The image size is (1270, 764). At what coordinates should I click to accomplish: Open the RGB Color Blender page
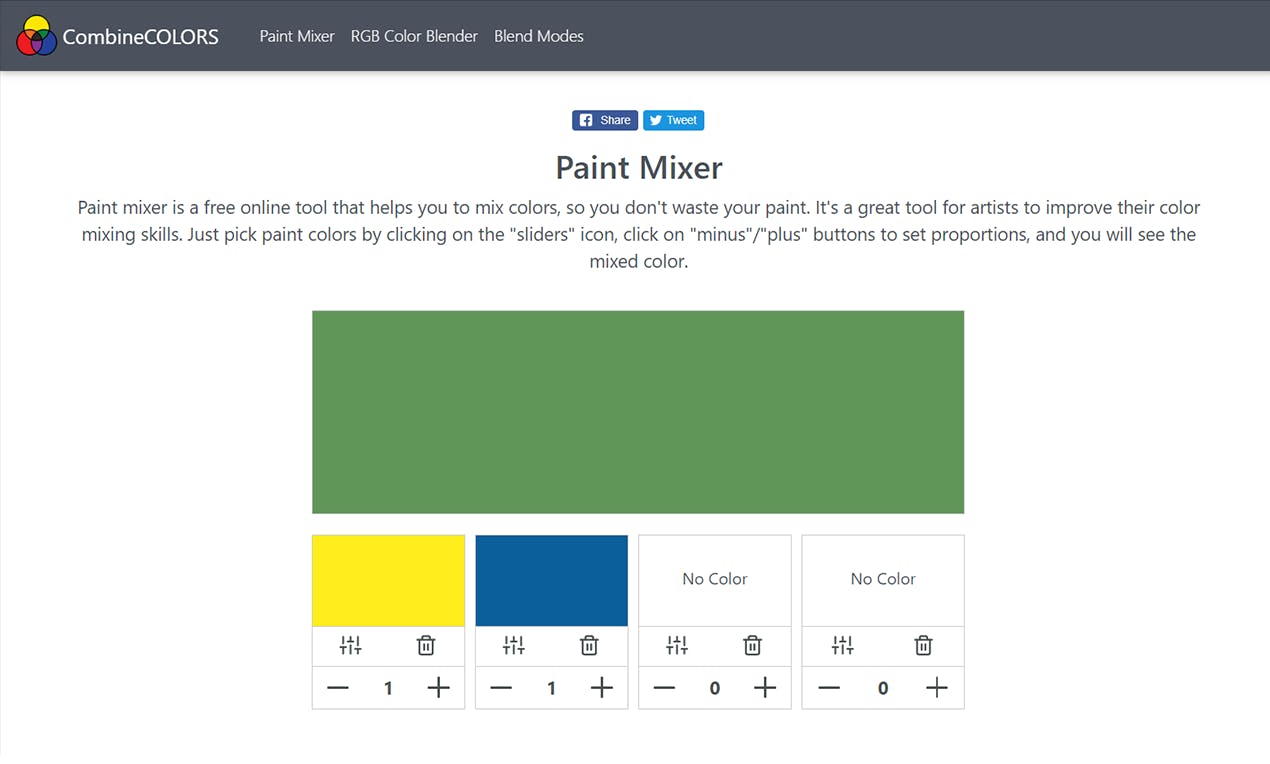(414, 36)
